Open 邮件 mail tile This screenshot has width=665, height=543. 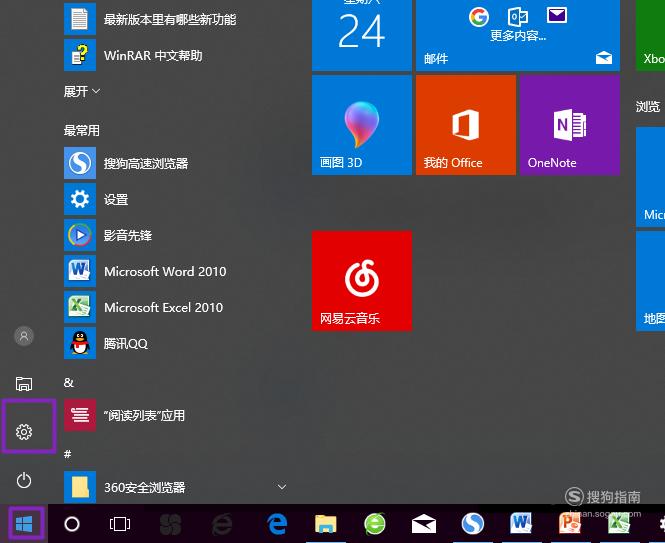518,35
